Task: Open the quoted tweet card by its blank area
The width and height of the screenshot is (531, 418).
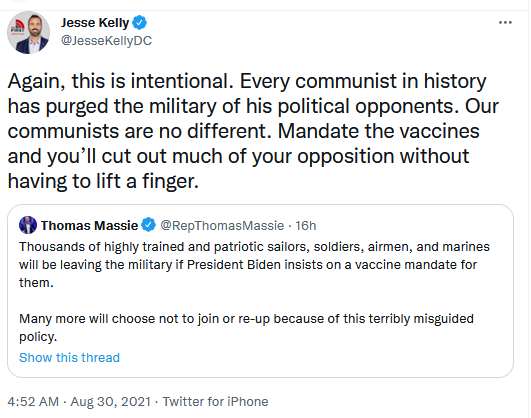Action: tap(305, 359)
